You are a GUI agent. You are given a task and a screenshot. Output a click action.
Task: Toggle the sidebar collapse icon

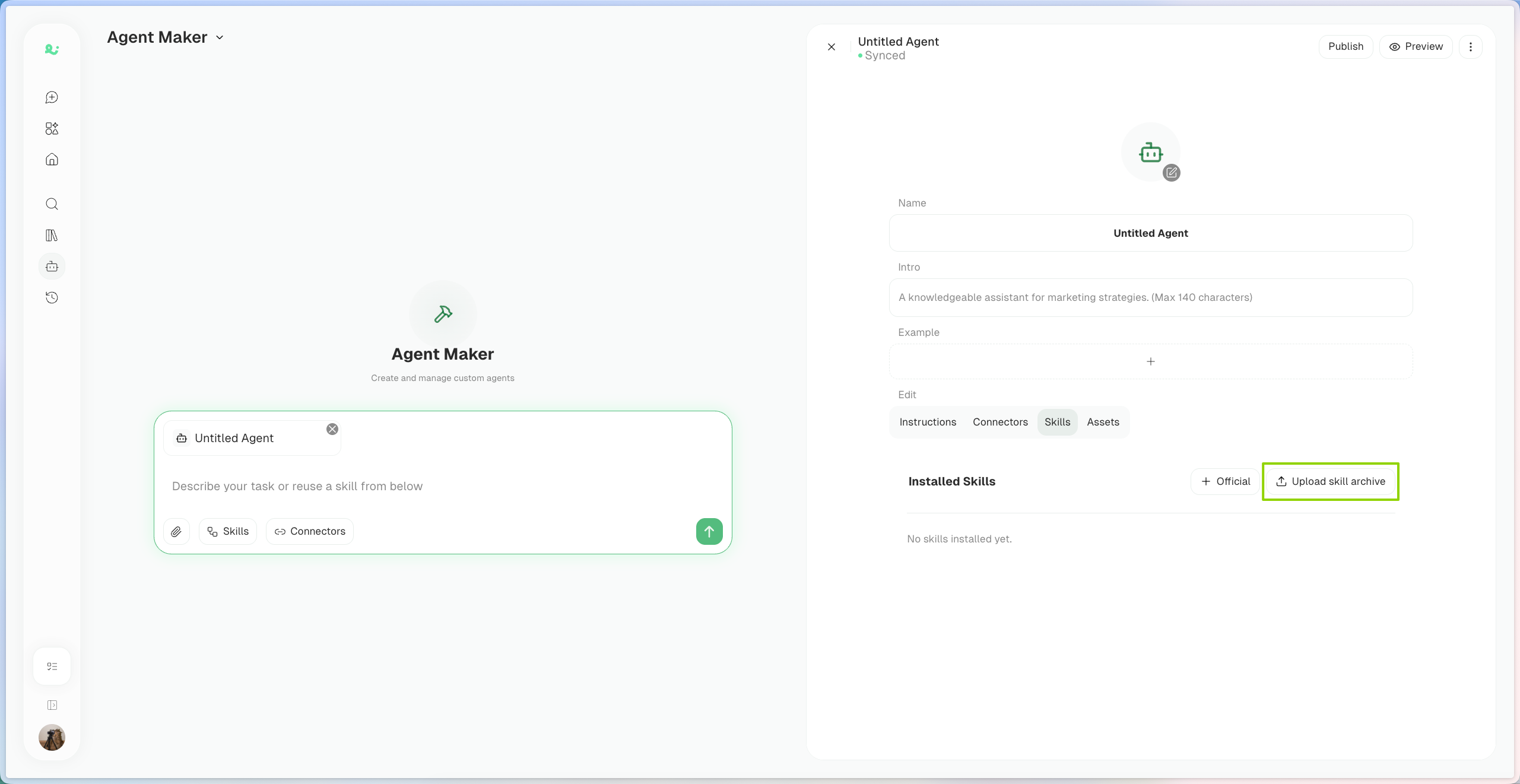(52, 705)
